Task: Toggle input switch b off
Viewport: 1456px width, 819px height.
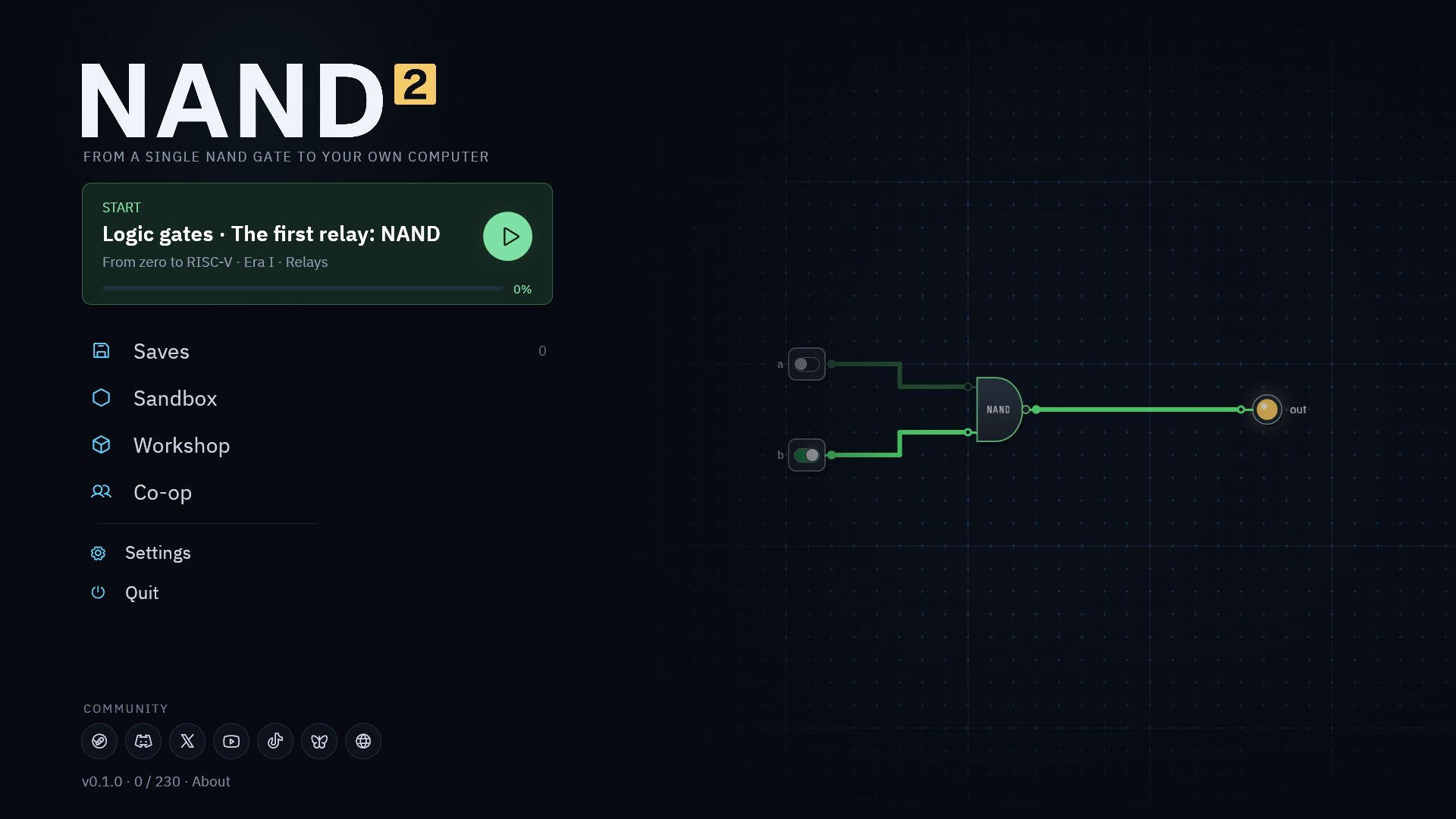Action: coord(806,455)
